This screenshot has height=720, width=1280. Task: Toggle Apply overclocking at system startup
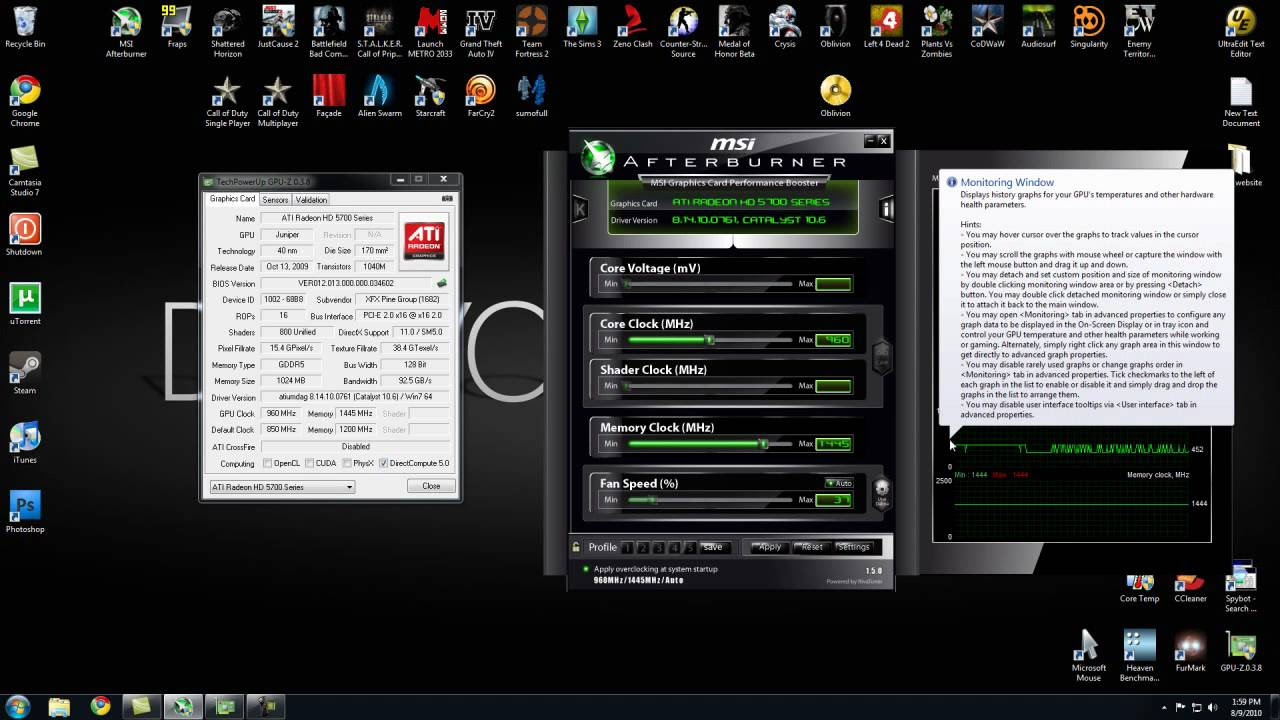[x=586, y=569]
